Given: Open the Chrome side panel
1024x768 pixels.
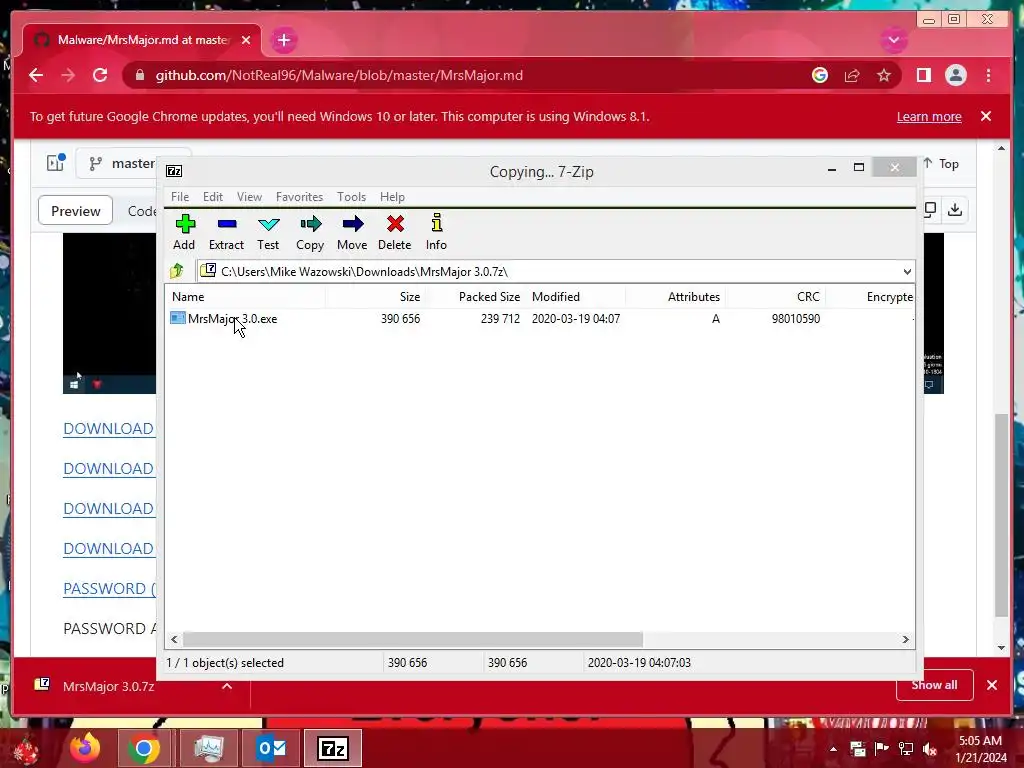Looking at the screenshot, I should tap(923, 75).
